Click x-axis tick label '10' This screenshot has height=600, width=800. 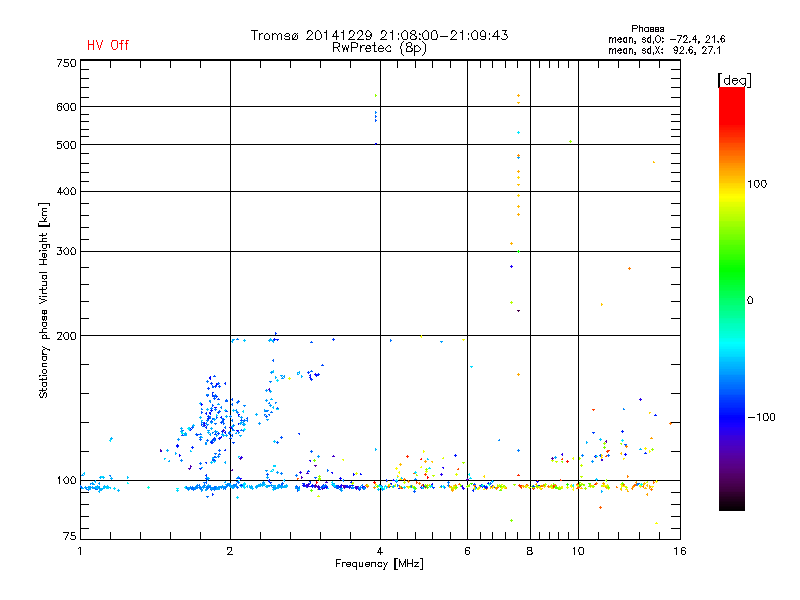578,551
